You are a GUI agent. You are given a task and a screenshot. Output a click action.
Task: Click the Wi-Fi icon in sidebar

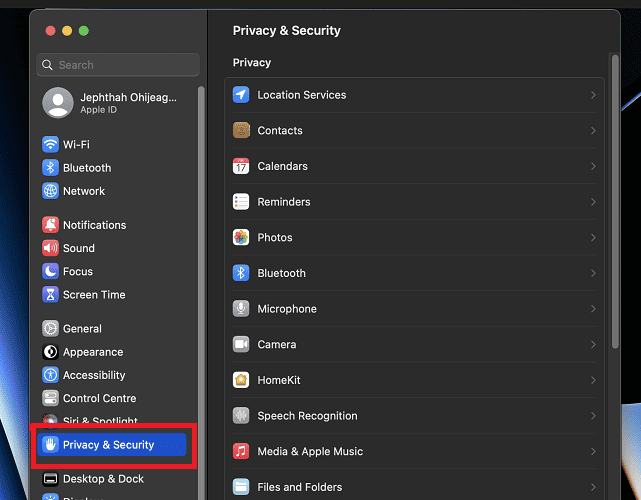(51, 144)
